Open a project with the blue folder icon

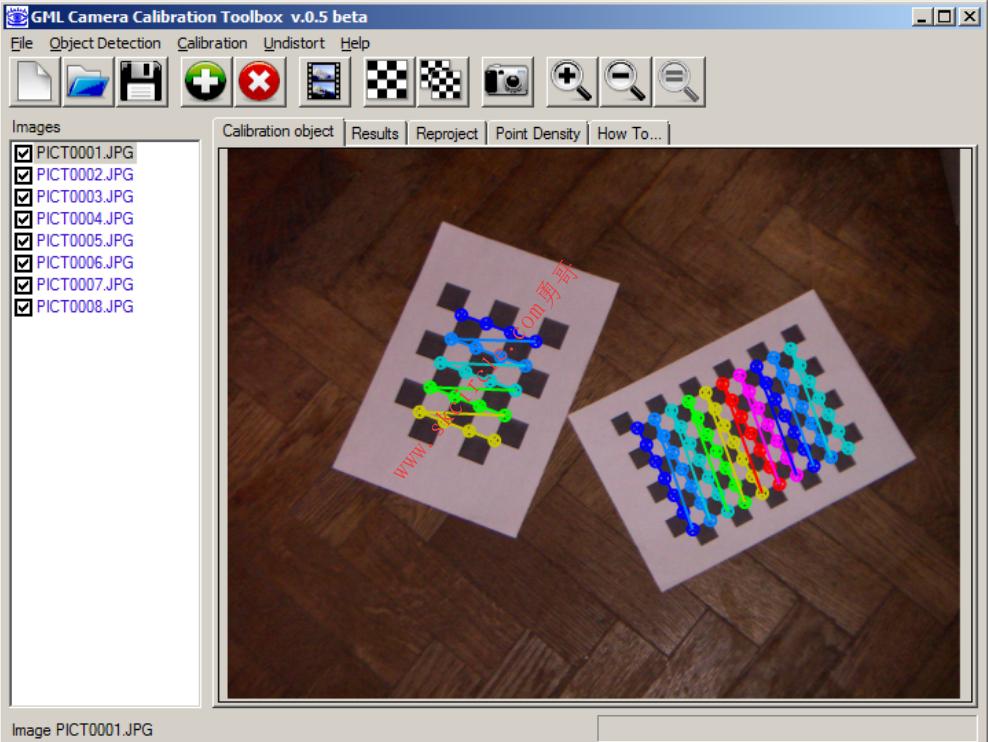[x=88, y=81]
